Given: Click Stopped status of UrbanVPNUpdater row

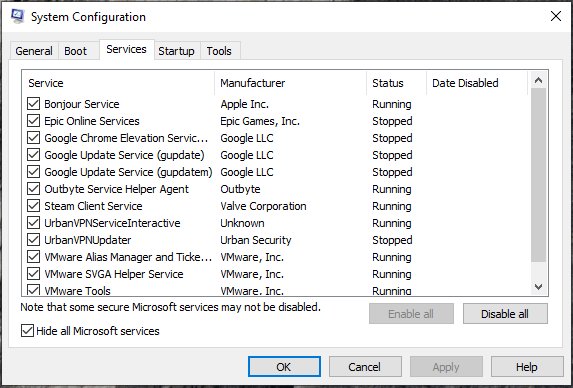Looking at the screenshot, I should [x=392, y=240].
